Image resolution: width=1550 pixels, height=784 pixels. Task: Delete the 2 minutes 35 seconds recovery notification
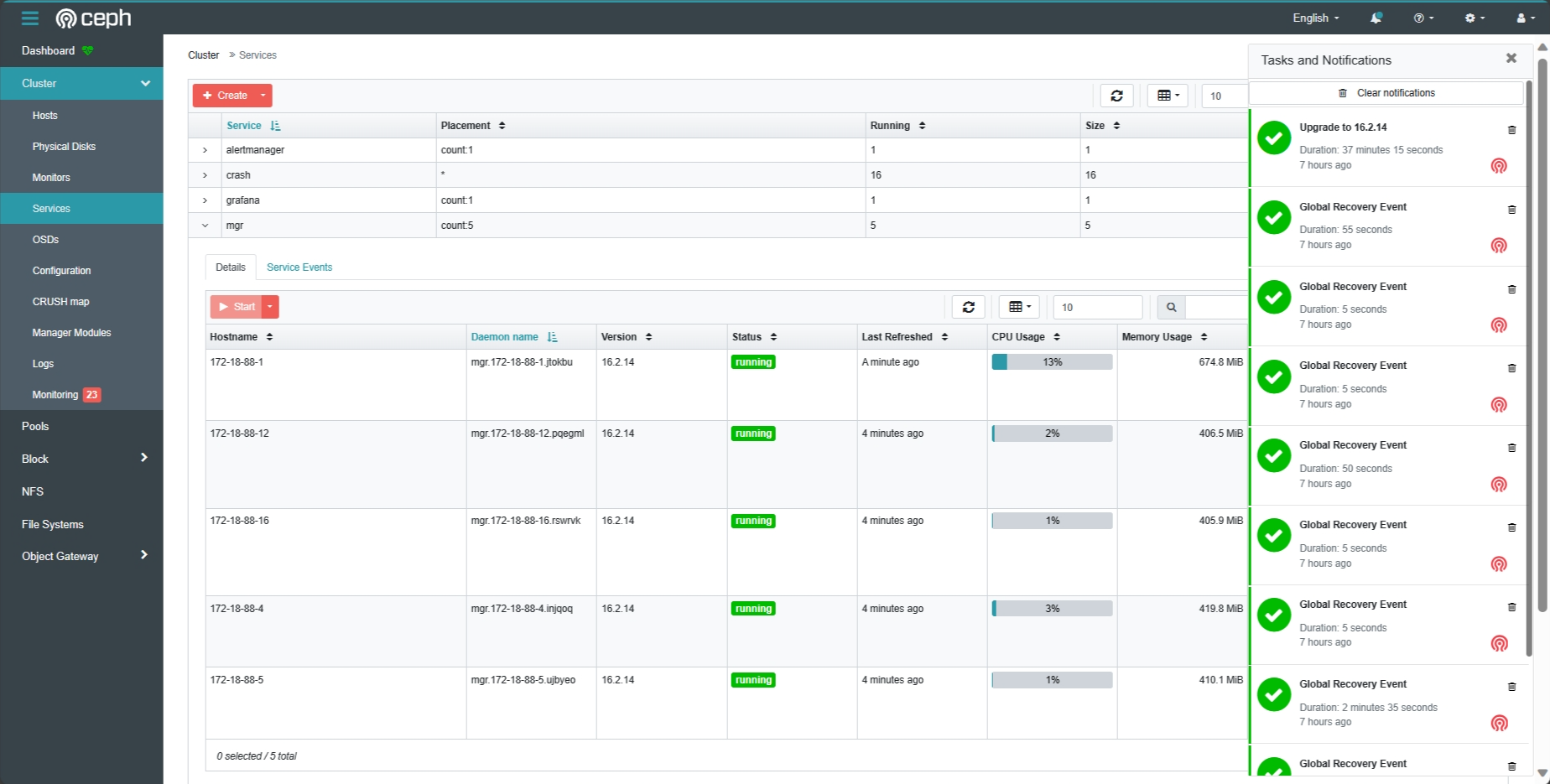pos(1511,687)
